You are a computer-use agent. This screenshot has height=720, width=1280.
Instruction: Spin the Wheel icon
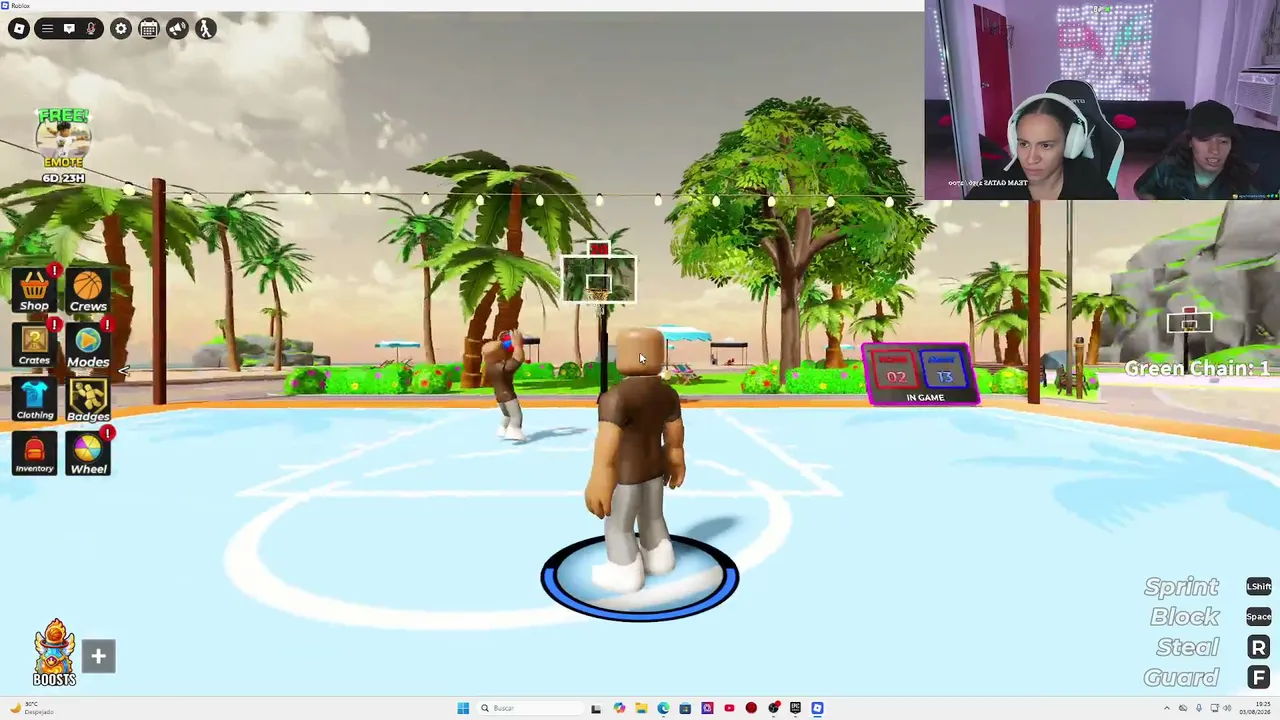pos(88,453)
